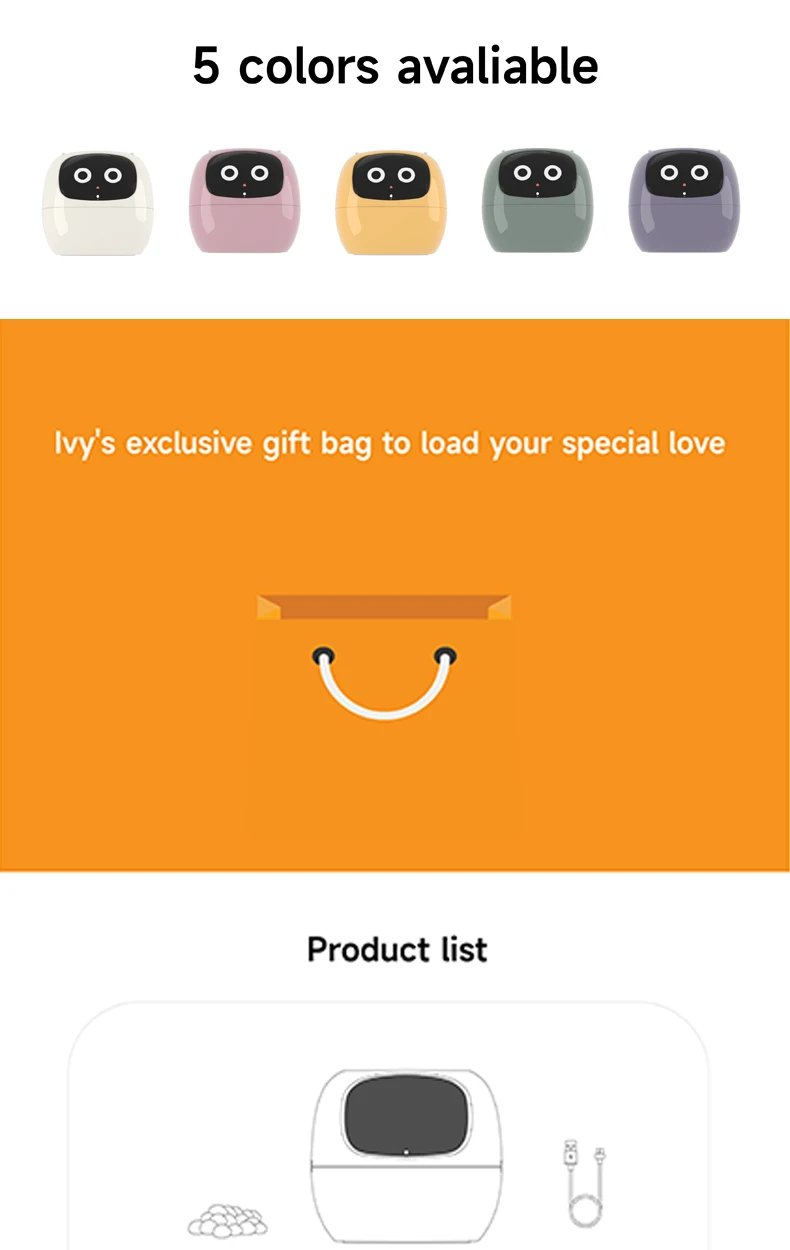Viewport: 790px width, 1250px height.
Task: Click the "5 colors avaliable" heading
Action: click(x=395, y=66)
